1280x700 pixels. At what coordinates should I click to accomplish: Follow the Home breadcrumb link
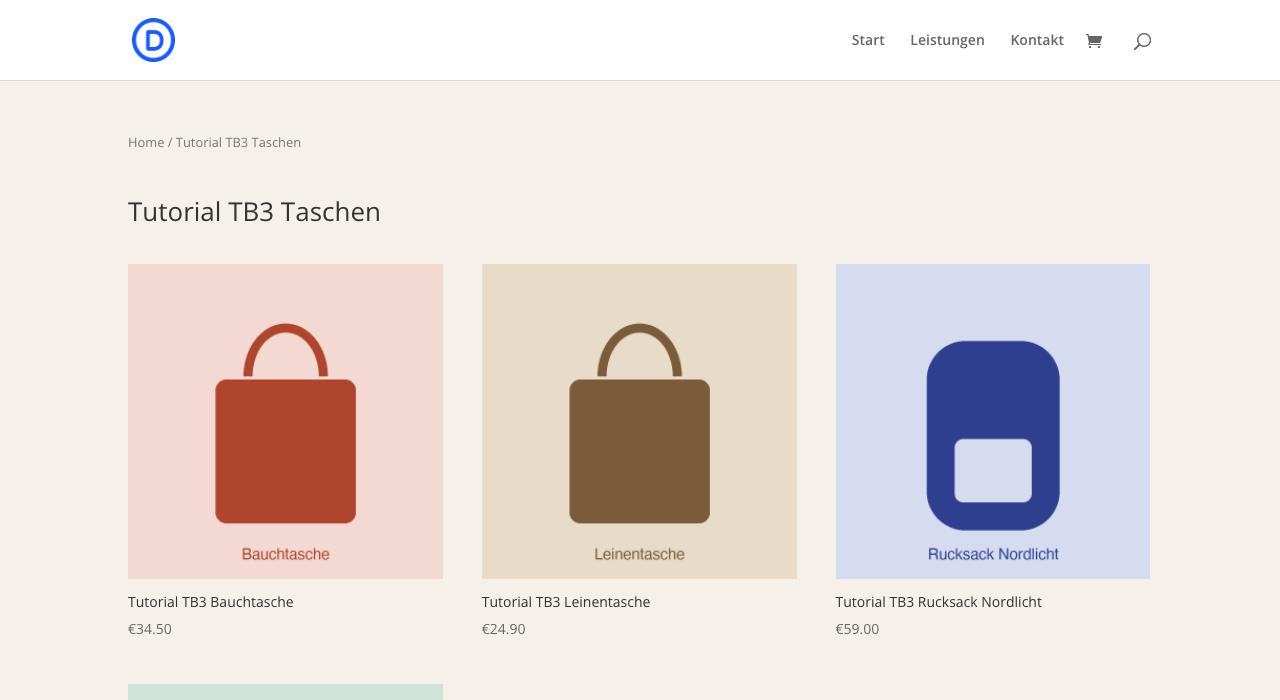(x=146, y=142)
